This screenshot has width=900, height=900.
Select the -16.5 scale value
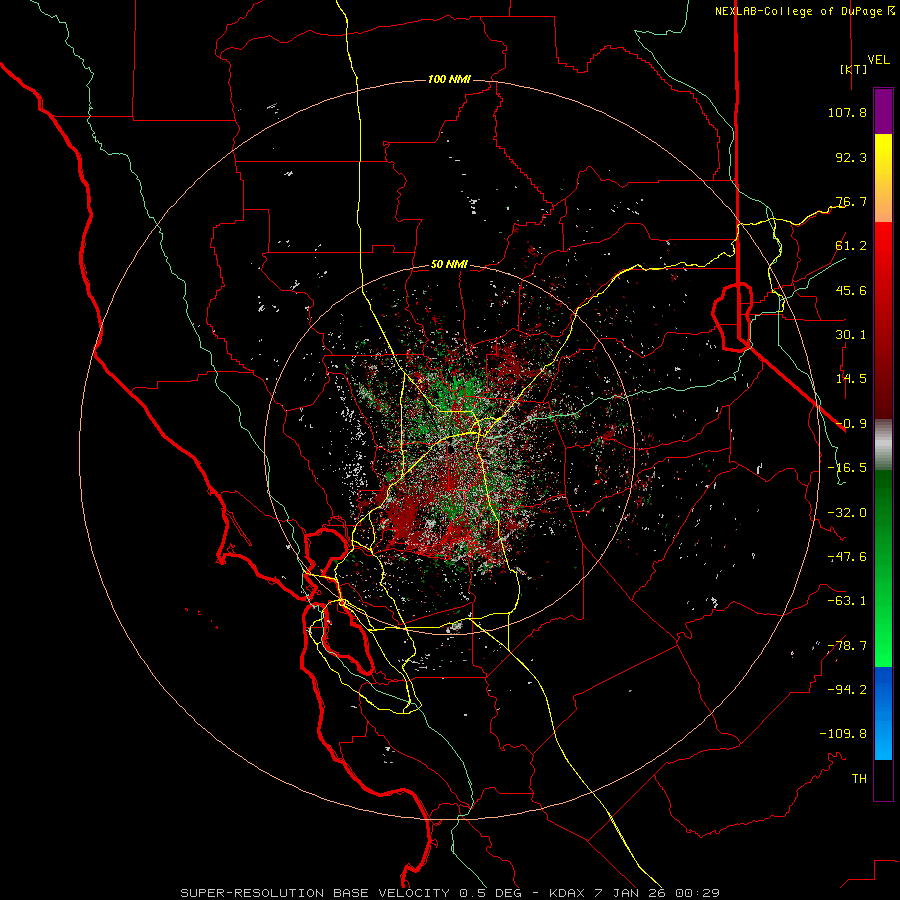pos(847,468)
